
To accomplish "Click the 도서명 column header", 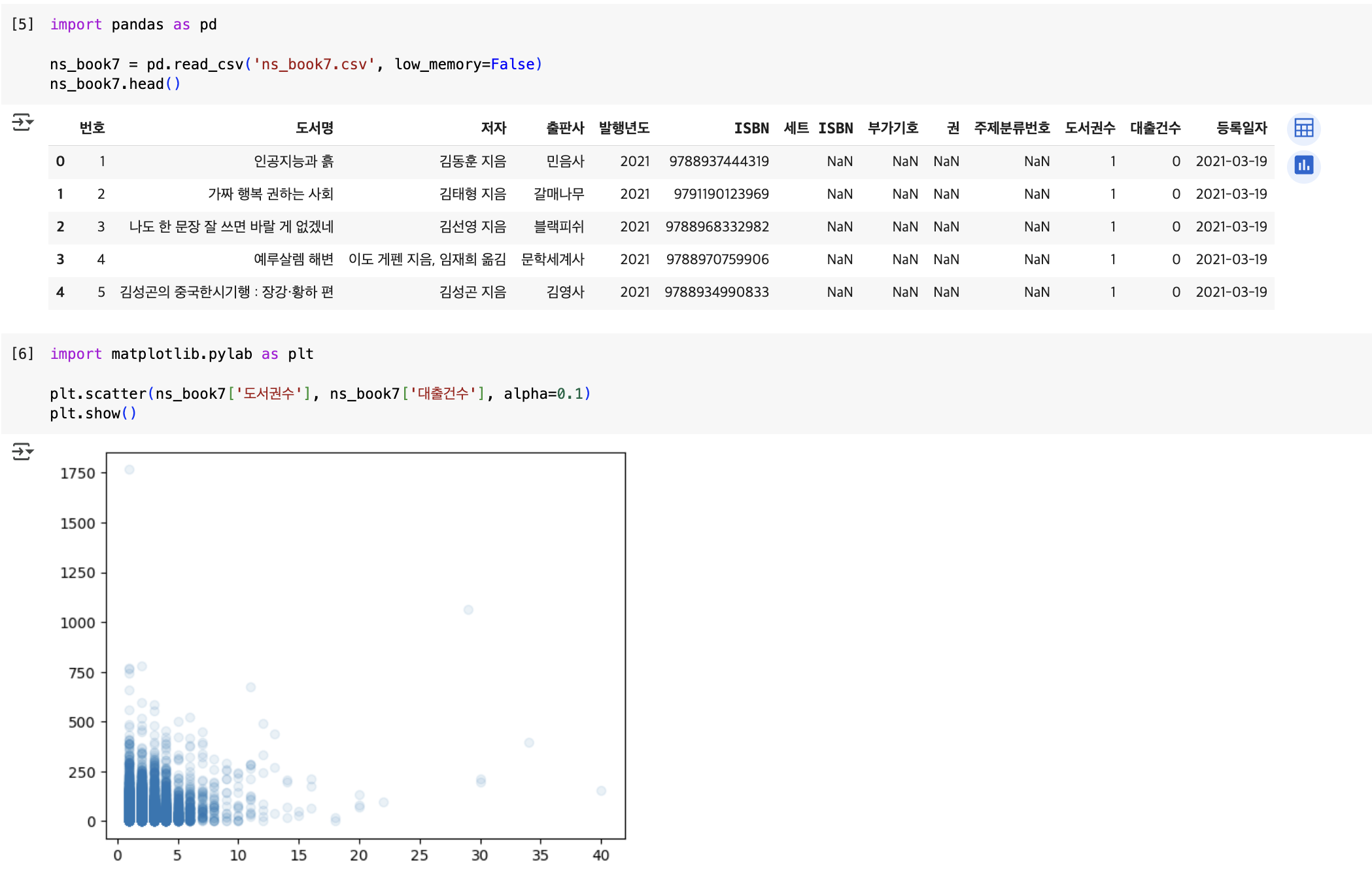I will pos(314,128).
